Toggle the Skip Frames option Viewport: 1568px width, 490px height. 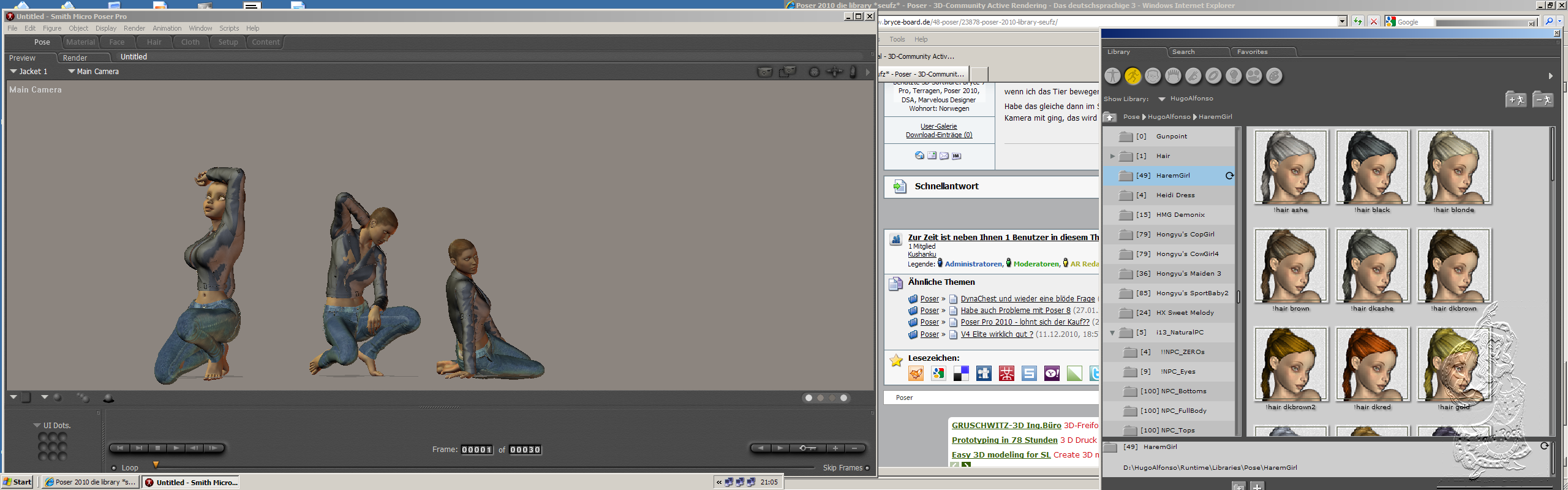pos(867,468)
